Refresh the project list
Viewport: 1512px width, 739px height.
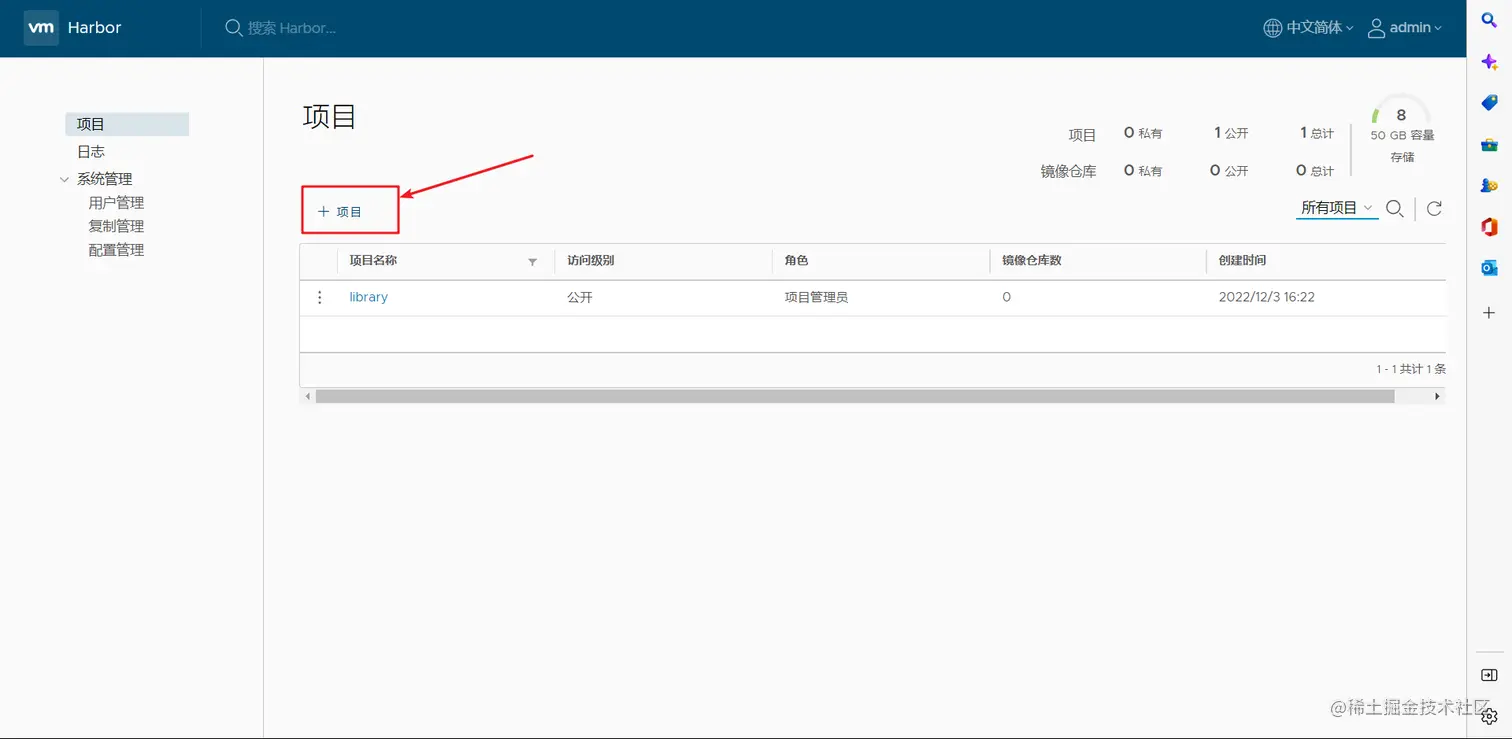1434,208
